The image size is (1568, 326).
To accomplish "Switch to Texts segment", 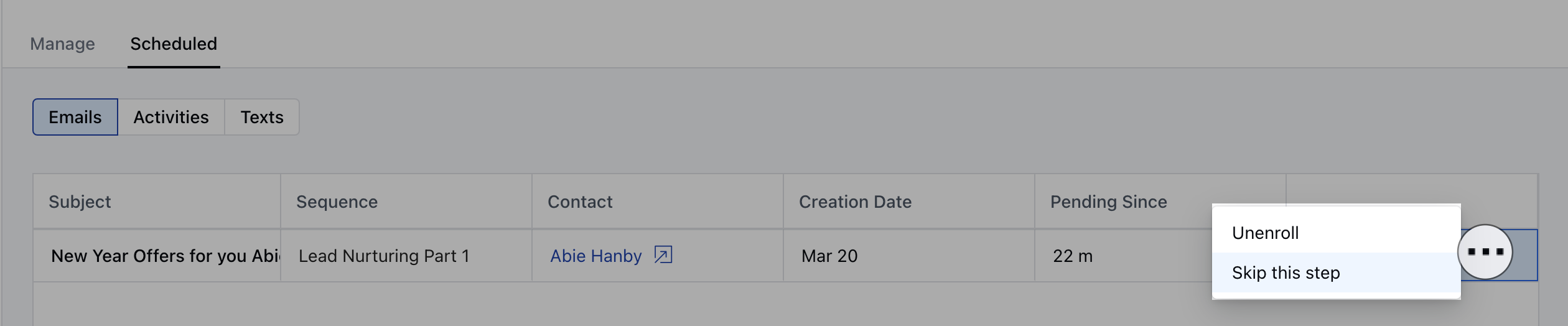I will tap(262, 117).
